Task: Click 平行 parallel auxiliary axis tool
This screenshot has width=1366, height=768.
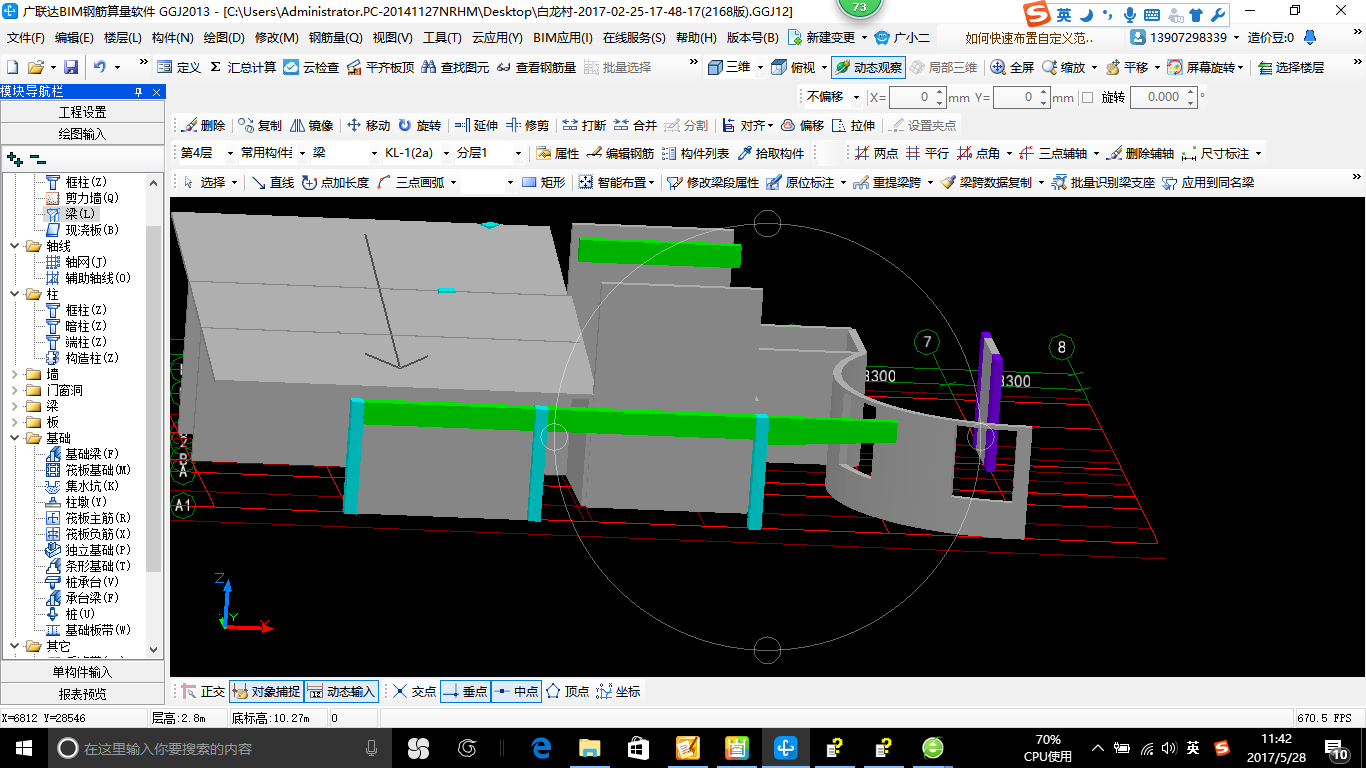Action: [927, 153]
